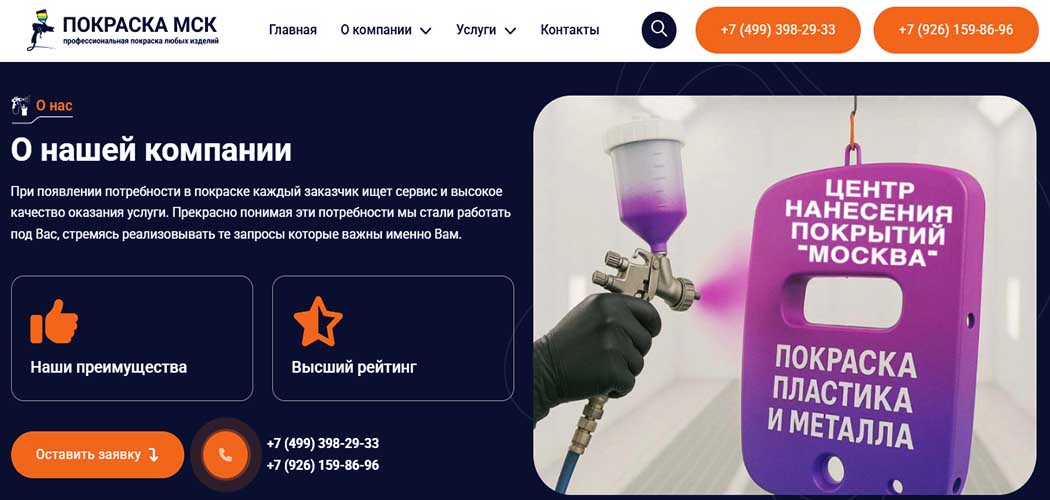This screenshot has height=500, width=1050.
Task: Open the Наши преимущества card
Action: click(132, 338)
